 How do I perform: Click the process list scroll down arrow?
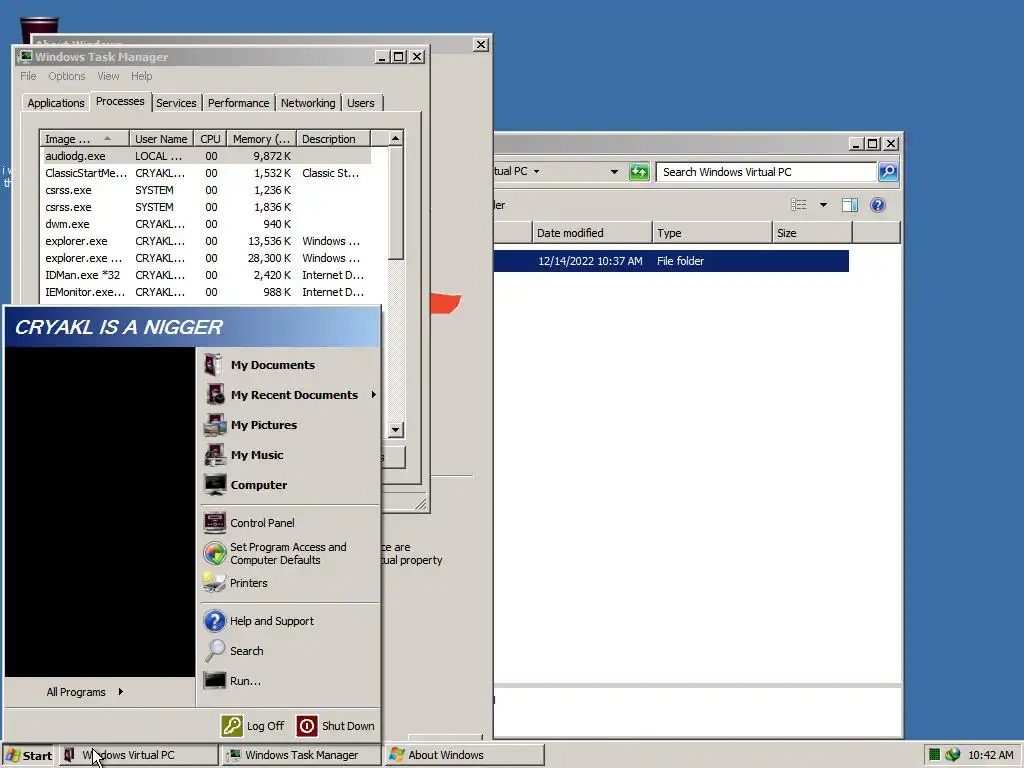click(395, 429)
